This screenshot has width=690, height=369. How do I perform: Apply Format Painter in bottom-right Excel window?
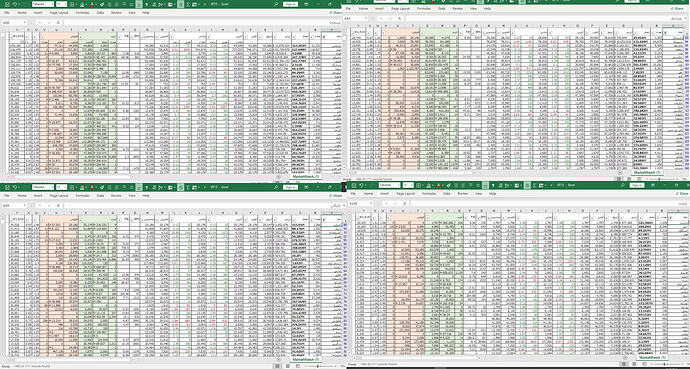pos(448,185)
